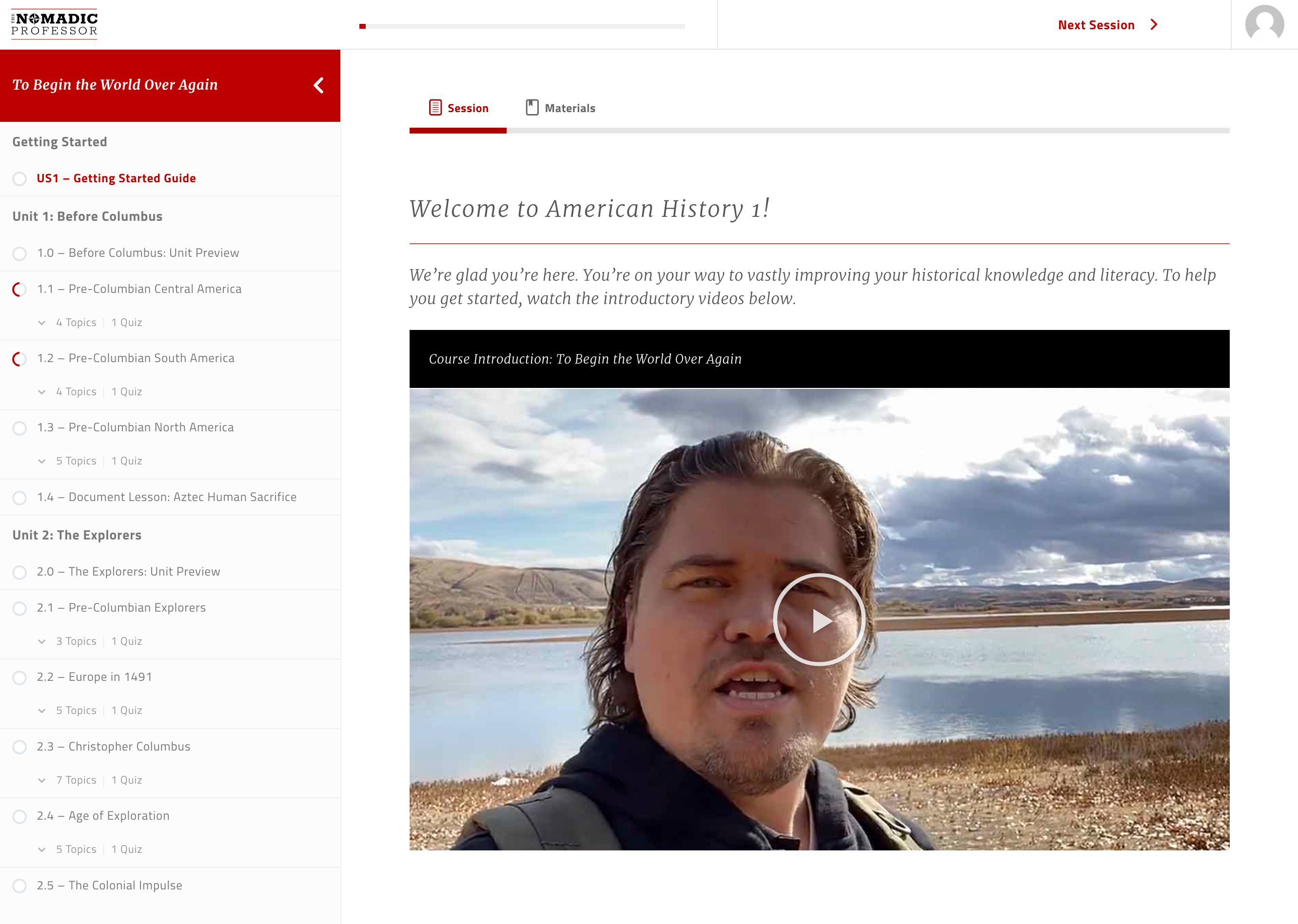Screen dimensions: 1298x924
Task: Click the Unit 1: Before Columbus heading
Action: click(x=87, y=216)
